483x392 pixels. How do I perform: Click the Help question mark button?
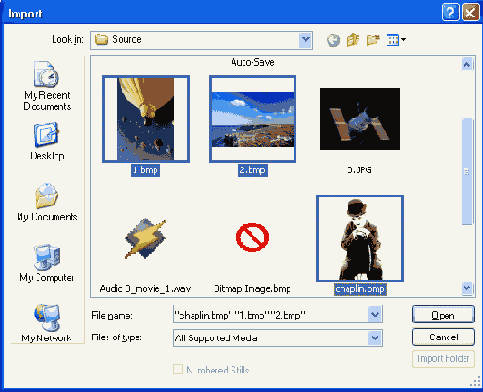pos(450,13)
